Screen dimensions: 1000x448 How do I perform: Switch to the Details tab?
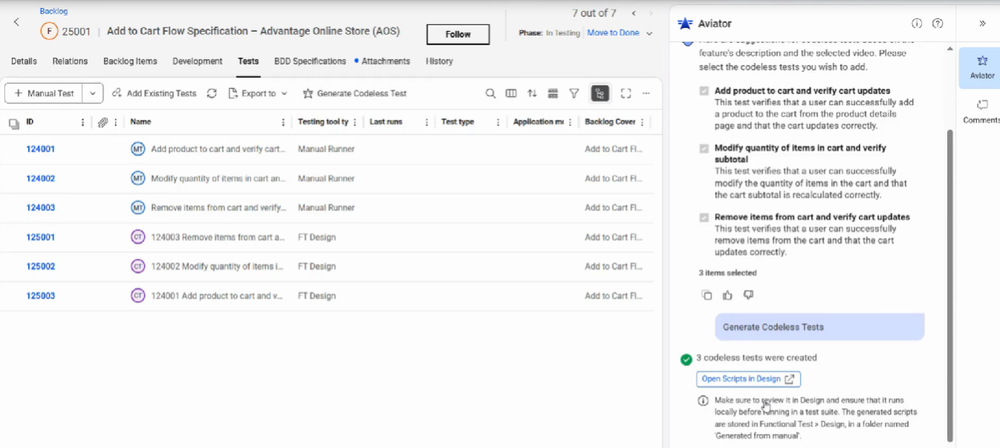click(24, 61)
